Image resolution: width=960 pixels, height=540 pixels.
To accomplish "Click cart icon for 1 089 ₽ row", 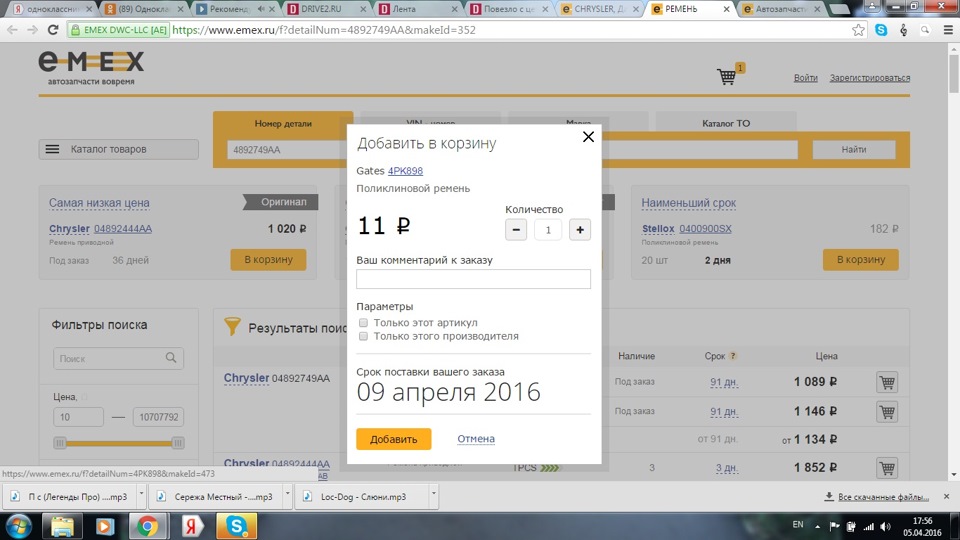I will pyautogui.click(x=887, y=382).
